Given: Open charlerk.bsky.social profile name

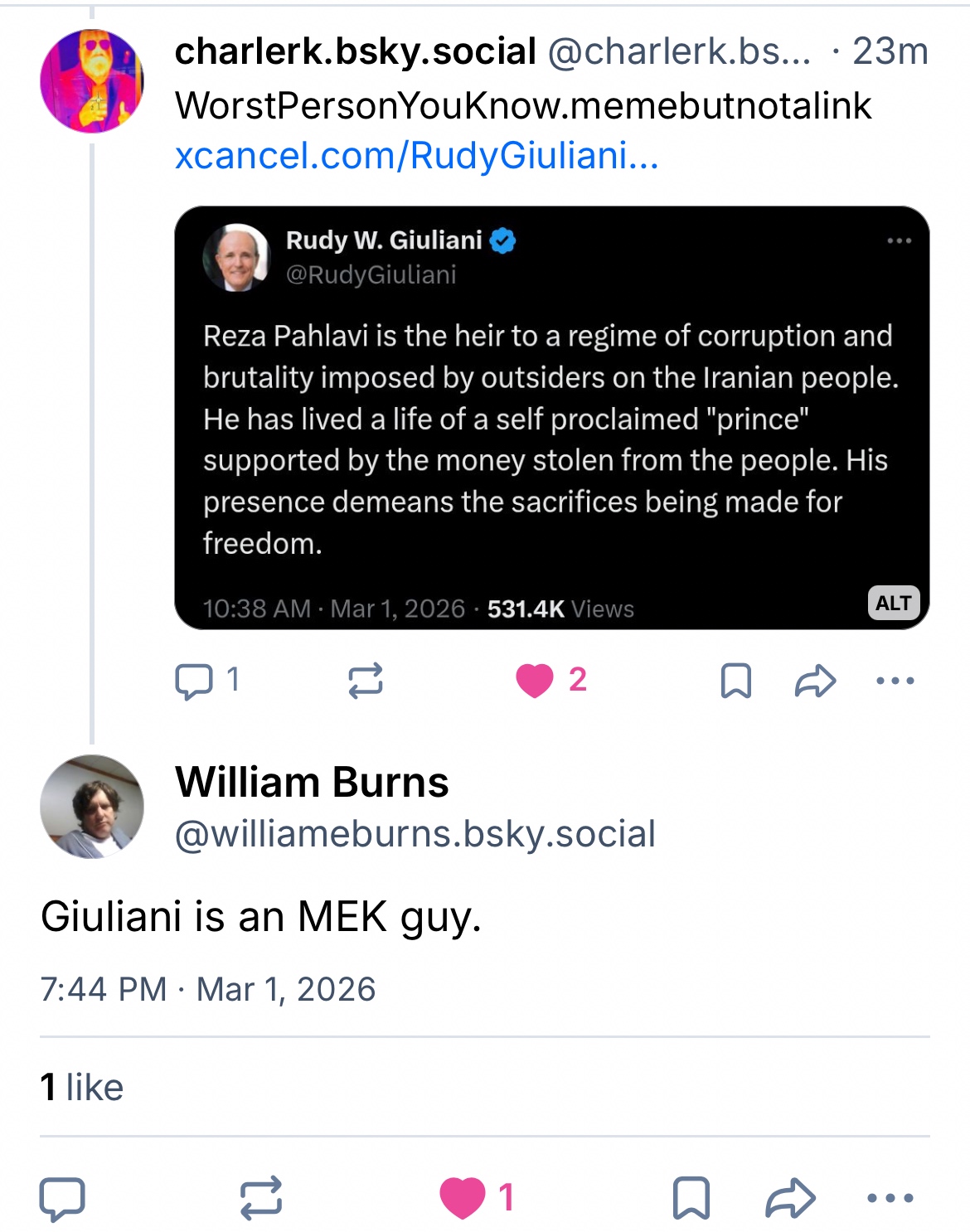Looking at the screenshot, I should (x=355, y=51).
